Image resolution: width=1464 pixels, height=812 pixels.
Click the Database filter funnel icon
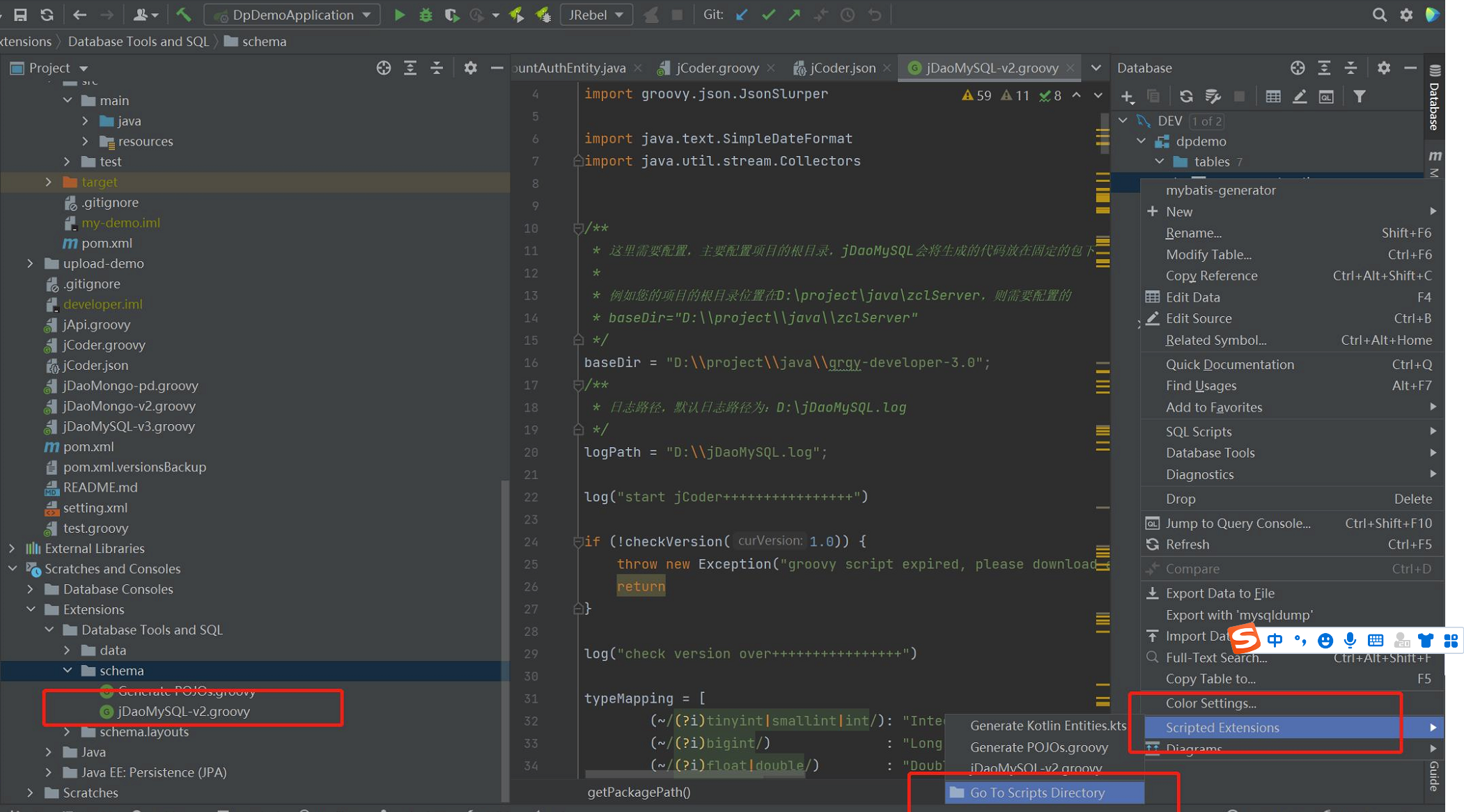(x=1360, y=96)
